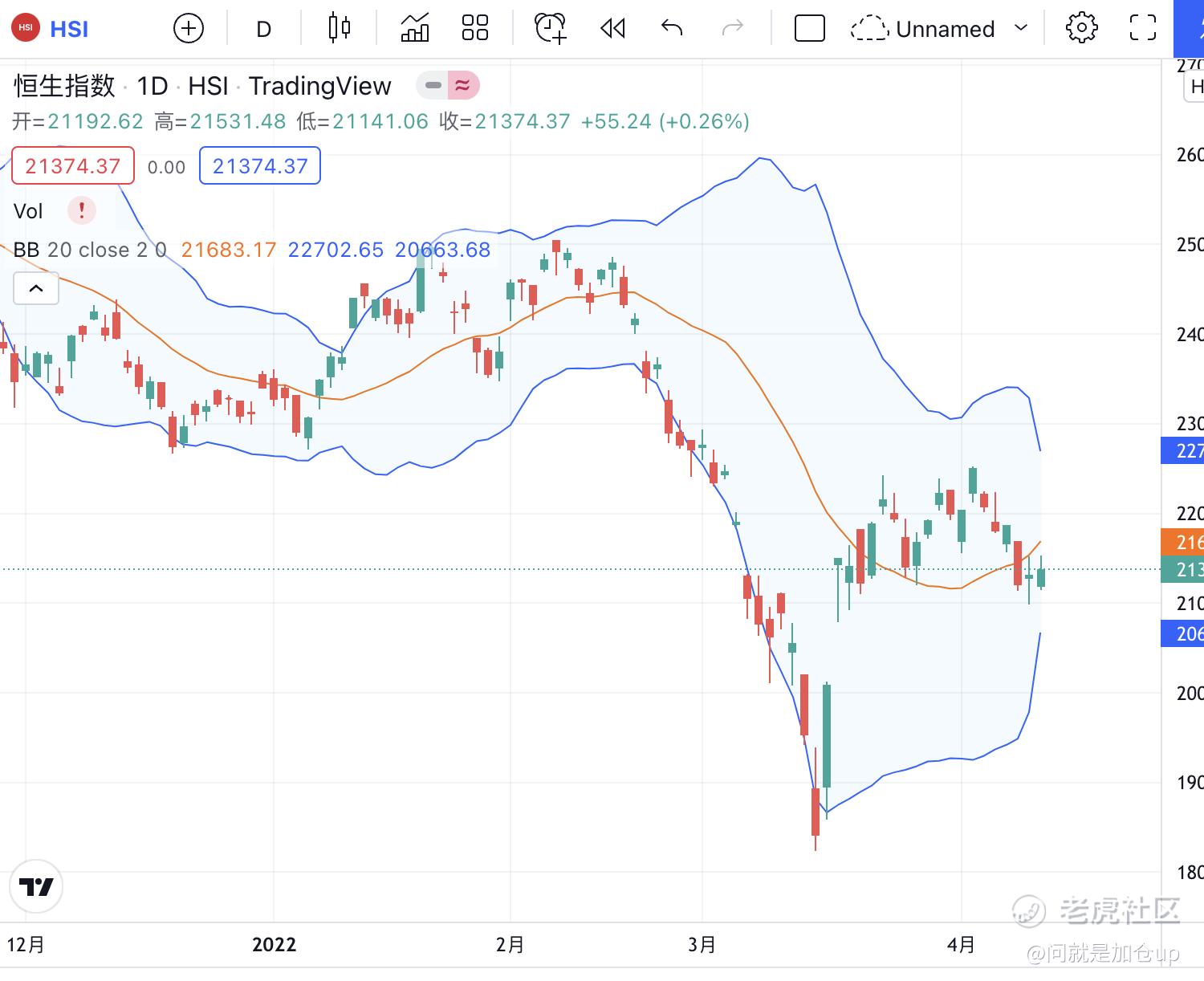The height and width of the screenshot is (981, 1204).
Task: Click the red 21374.37 sell price button
Action: point(72,166)
